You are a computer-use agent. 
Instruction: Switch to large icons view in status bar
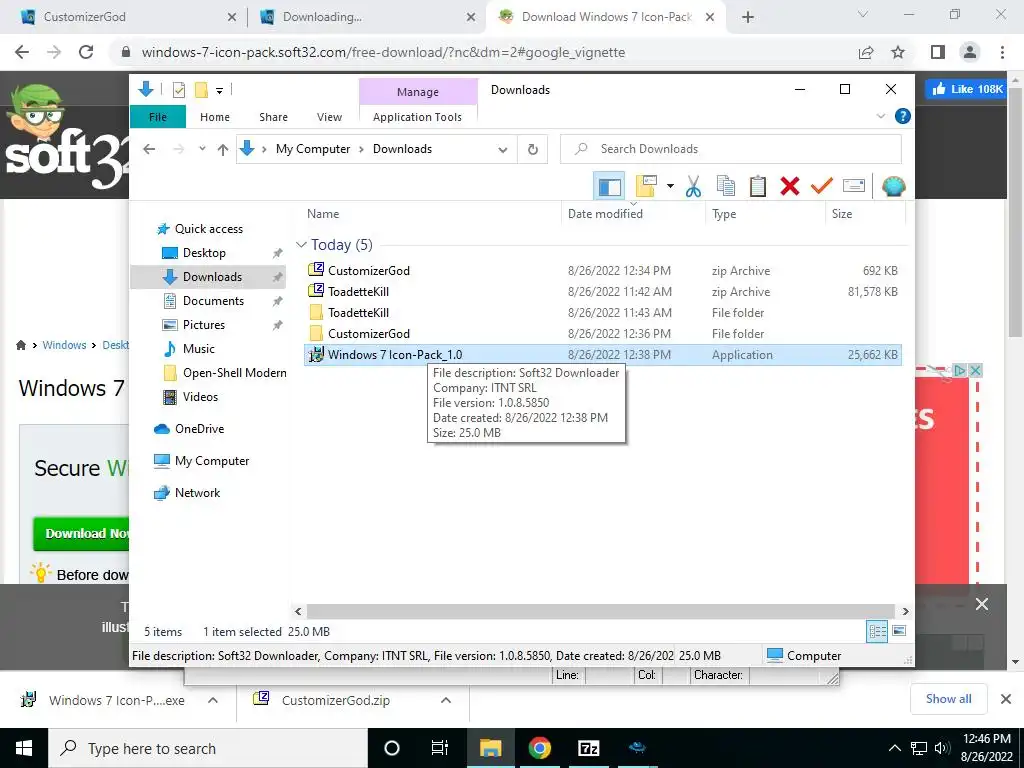coord(899,631)
